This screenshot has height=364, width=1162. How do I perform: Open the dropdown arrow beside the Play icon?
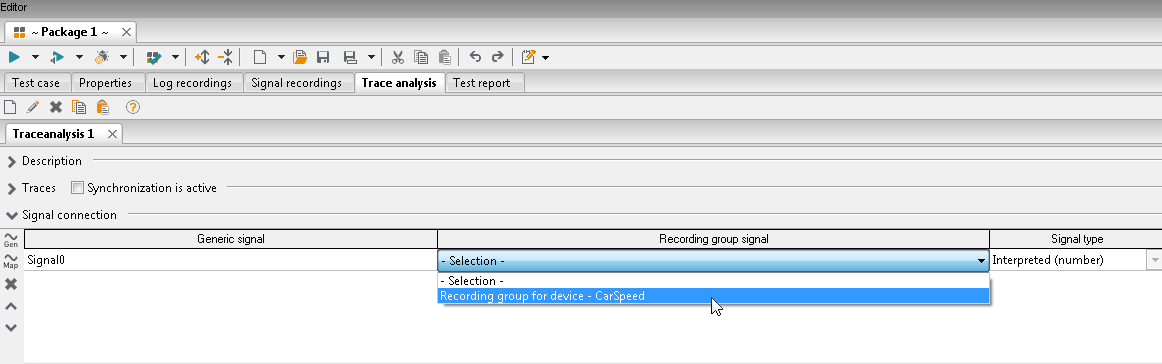(x=35, y=57)
